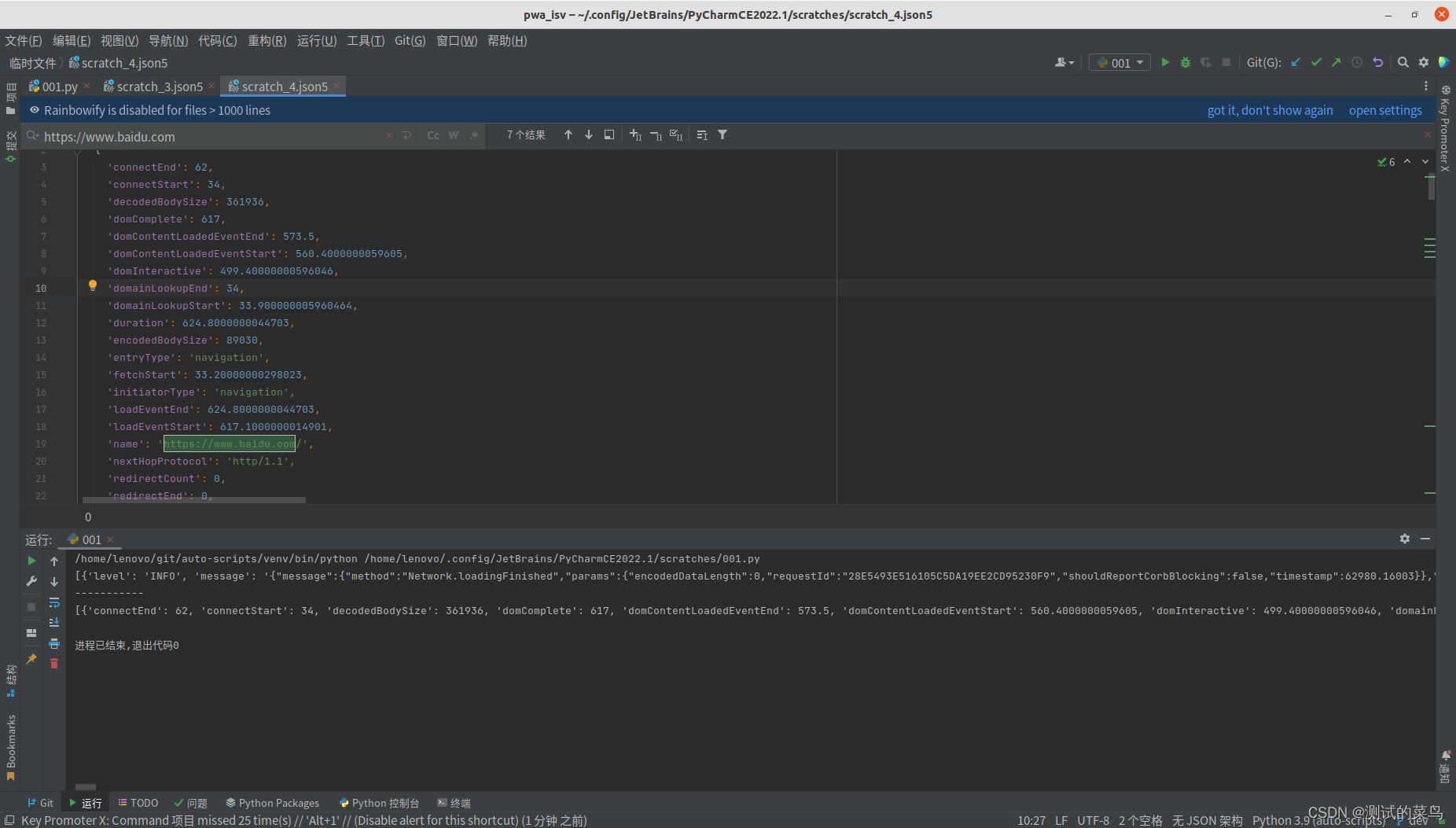Toggle match case Cc in search
The height and width of the screenshot is (828, 1456).
click(x=433, y=135)
